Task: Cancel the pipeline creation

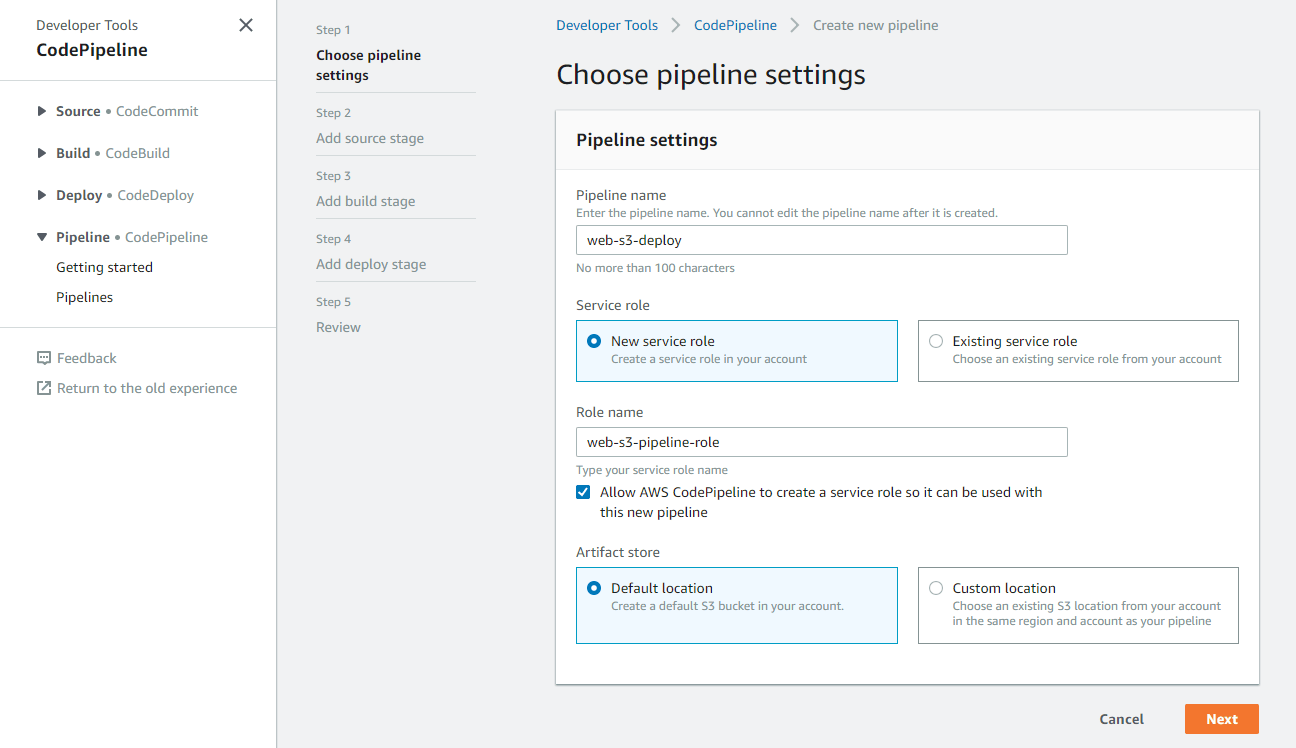Action: click(1121, 719)
